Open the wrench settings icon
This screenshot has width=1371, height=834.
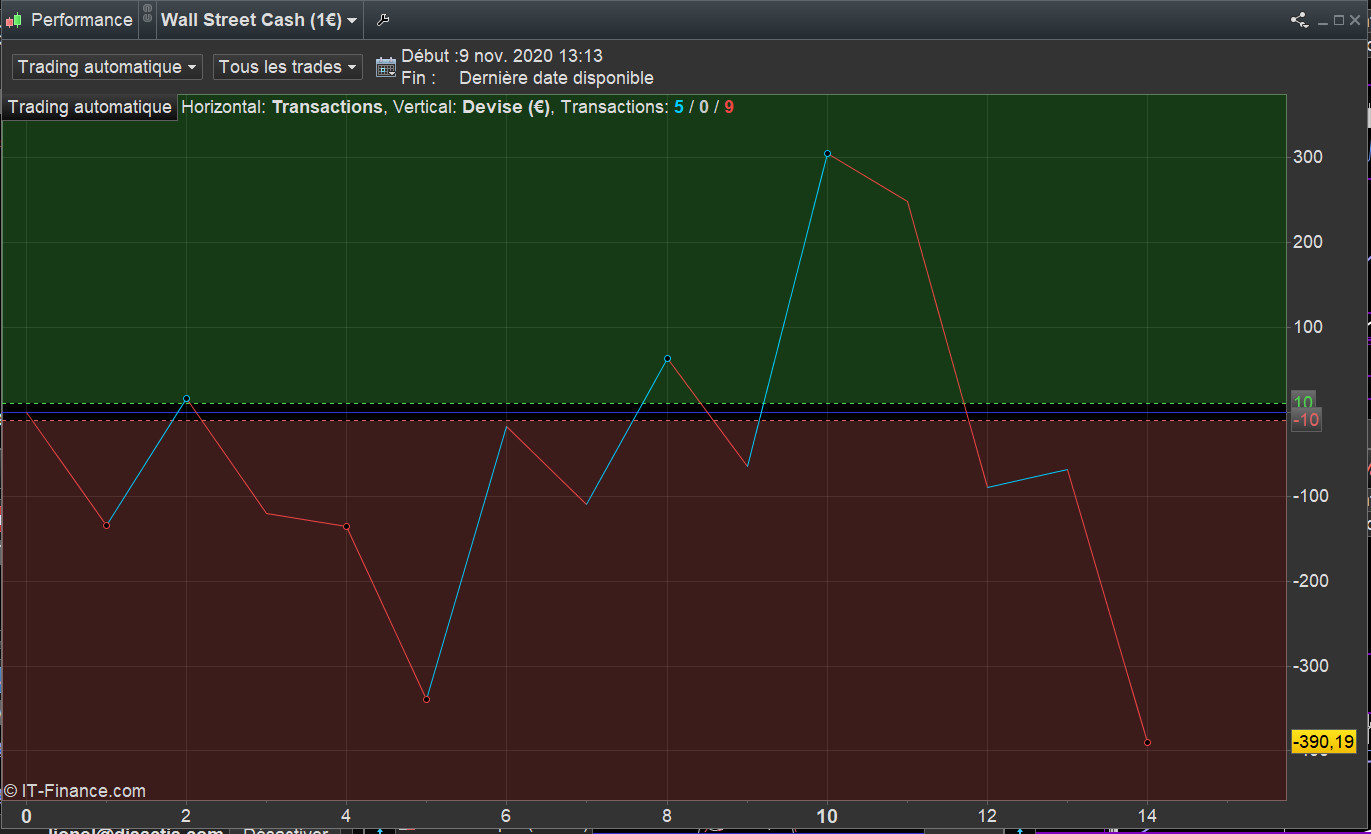[x=382, y=20]
